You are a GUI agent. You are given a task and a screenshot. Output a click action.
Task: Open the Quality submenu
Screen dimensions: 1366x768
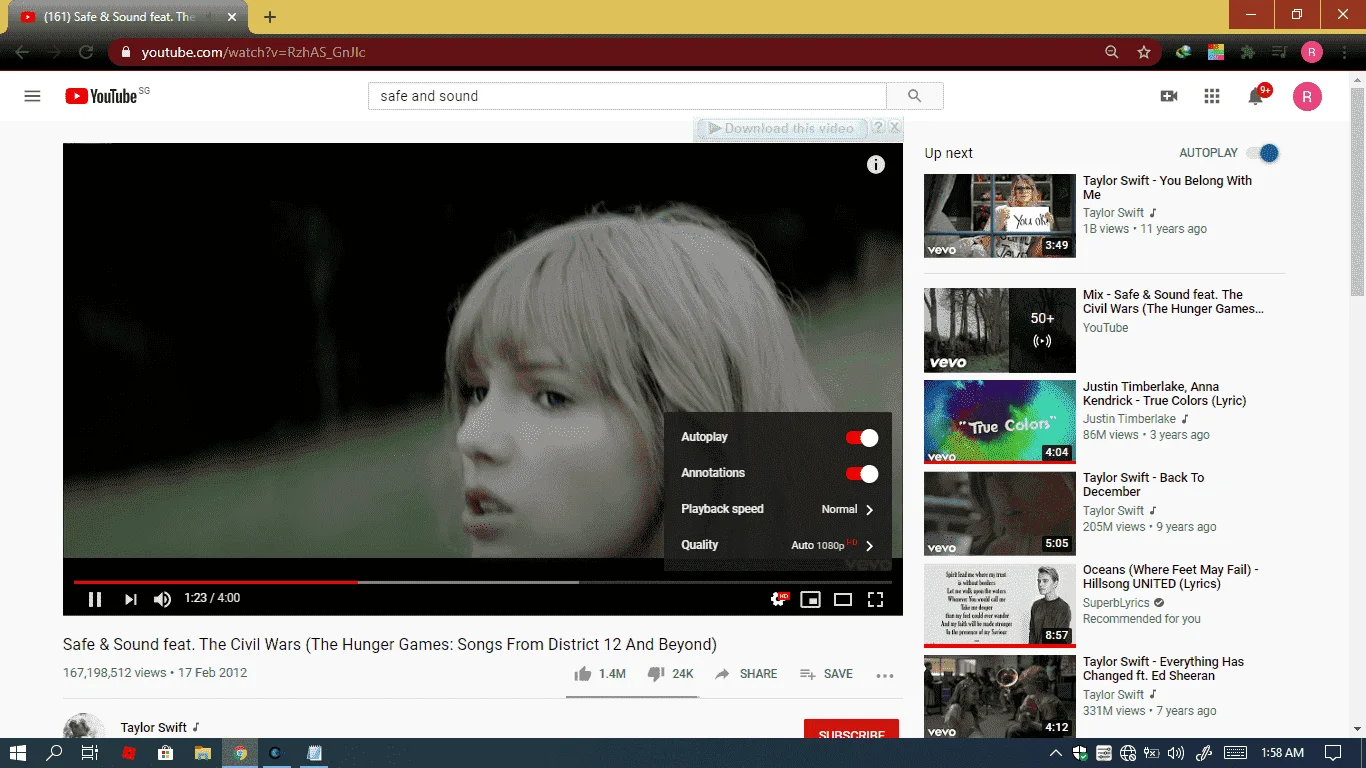point(777,545)
